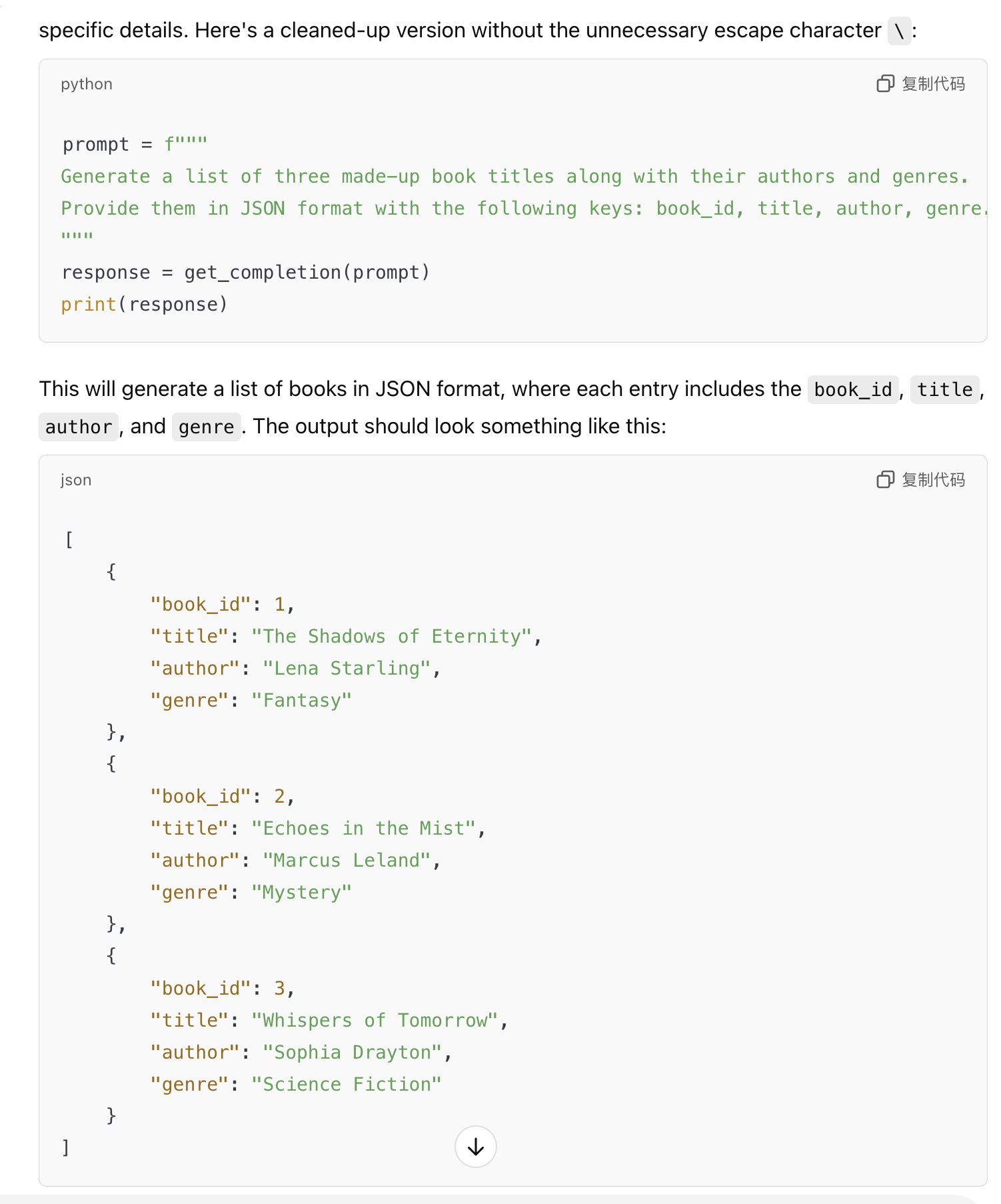Click the "Marcus Leland" author value
The image size is (1001, 1204).
tap(347, 861)
